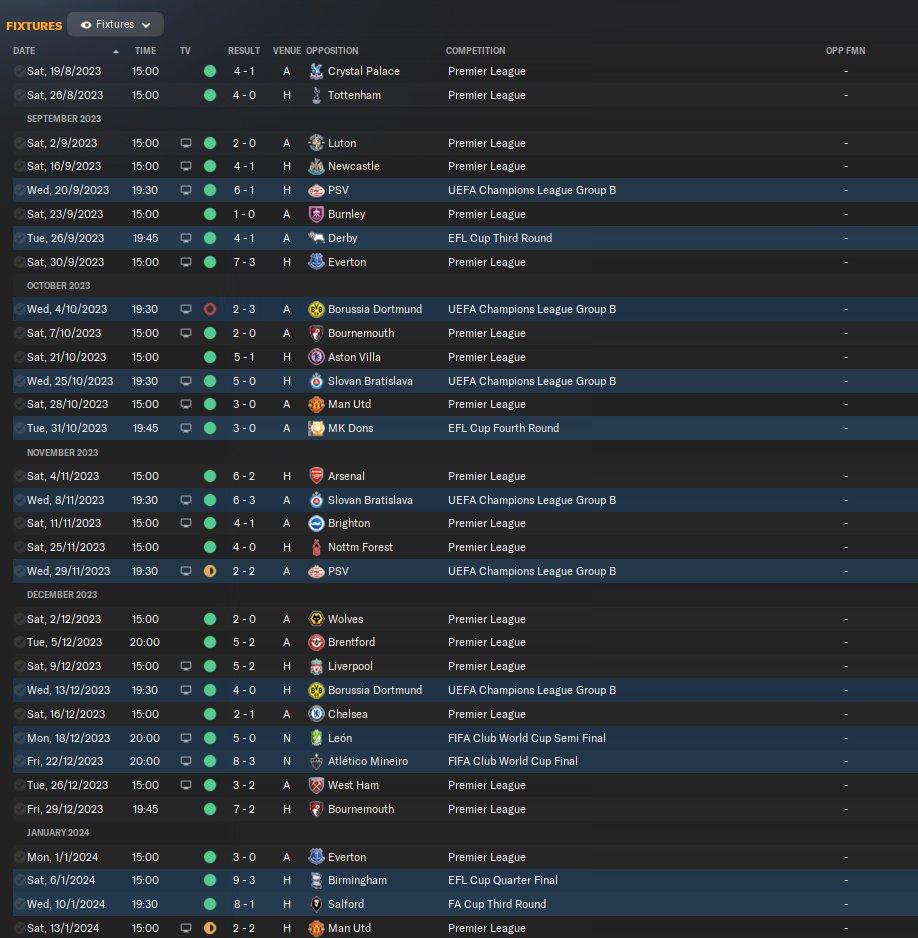
Task: Select the Sat, 2/12/2023 row tick circle
Action: (x=20, y=619)
